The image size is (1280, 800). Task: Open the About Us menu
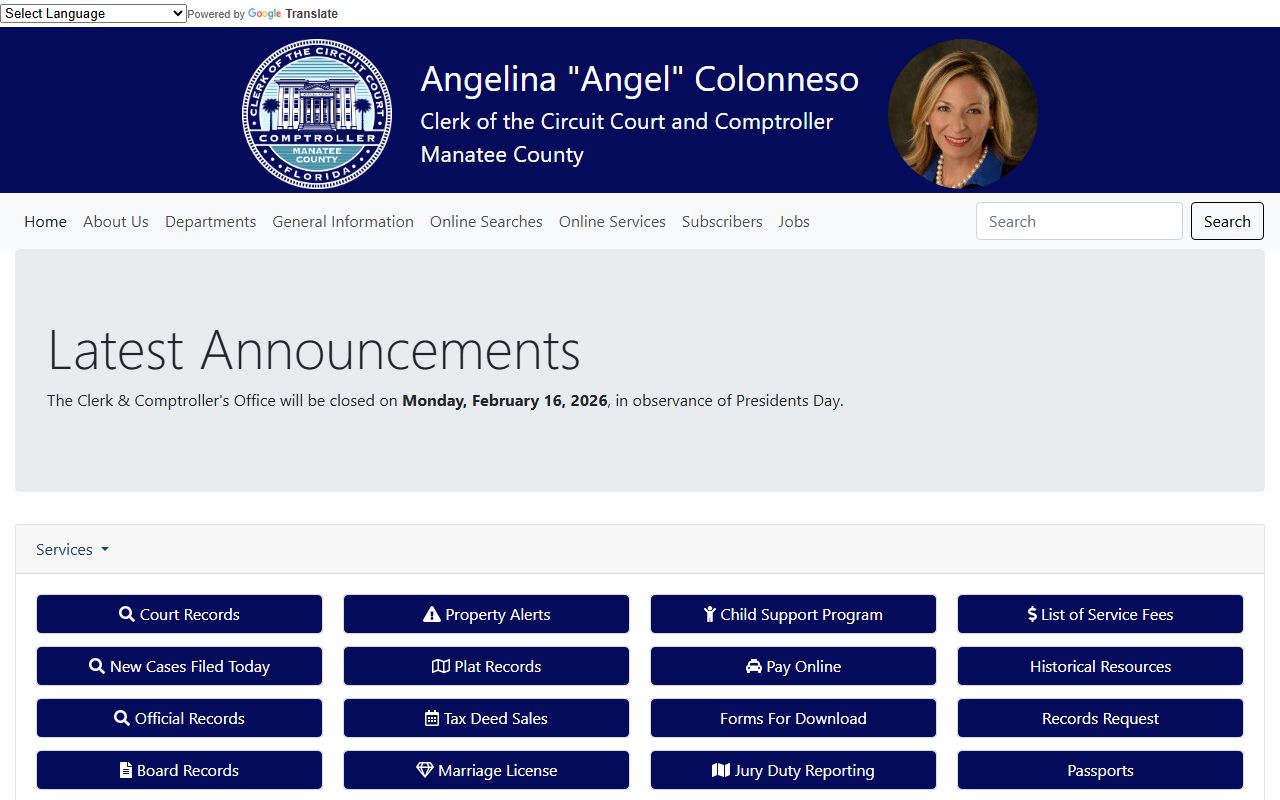pos(116,221)
